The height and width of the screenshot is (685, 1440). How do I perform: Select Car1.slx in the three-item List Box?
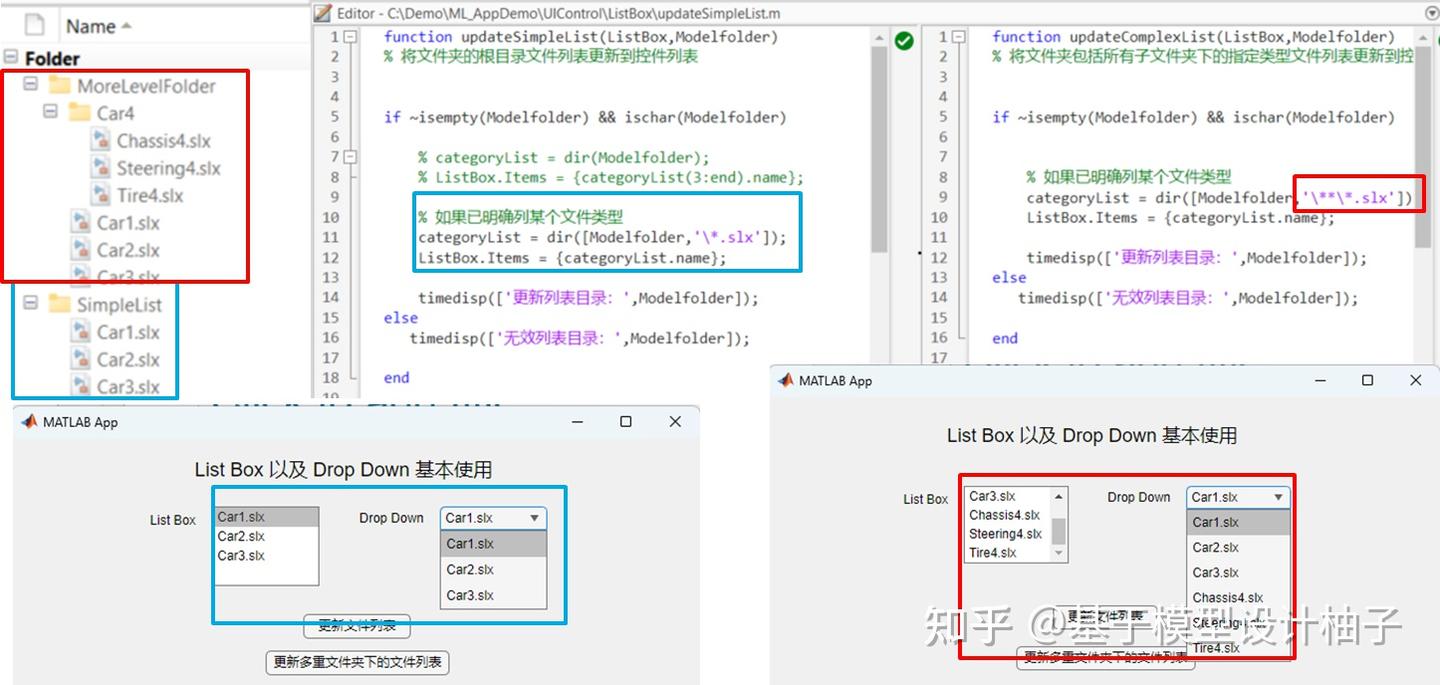point(267,517)
